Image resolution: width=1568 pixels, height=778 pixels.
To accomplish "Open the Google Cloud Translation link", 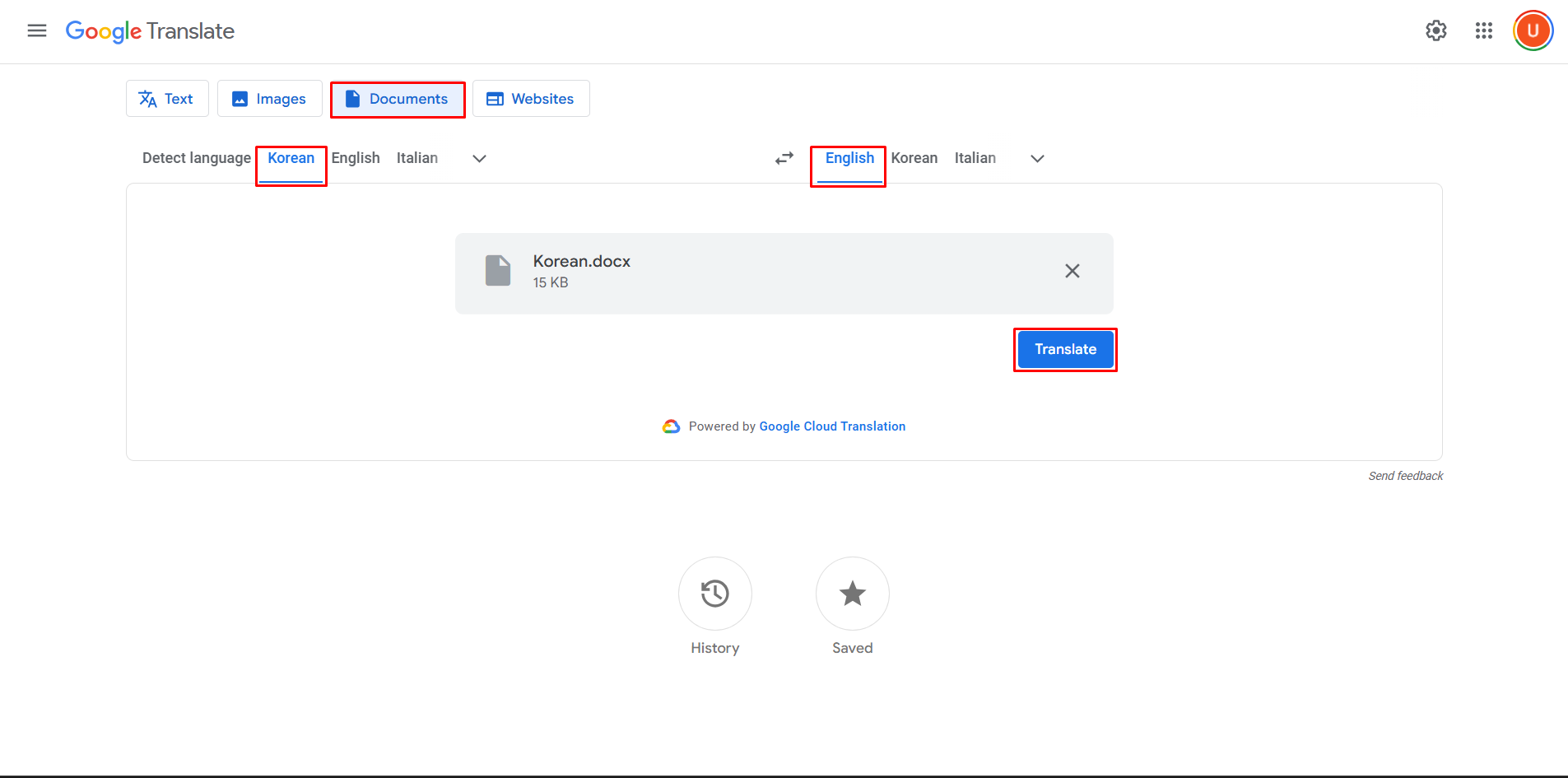I will click(831, 426).
